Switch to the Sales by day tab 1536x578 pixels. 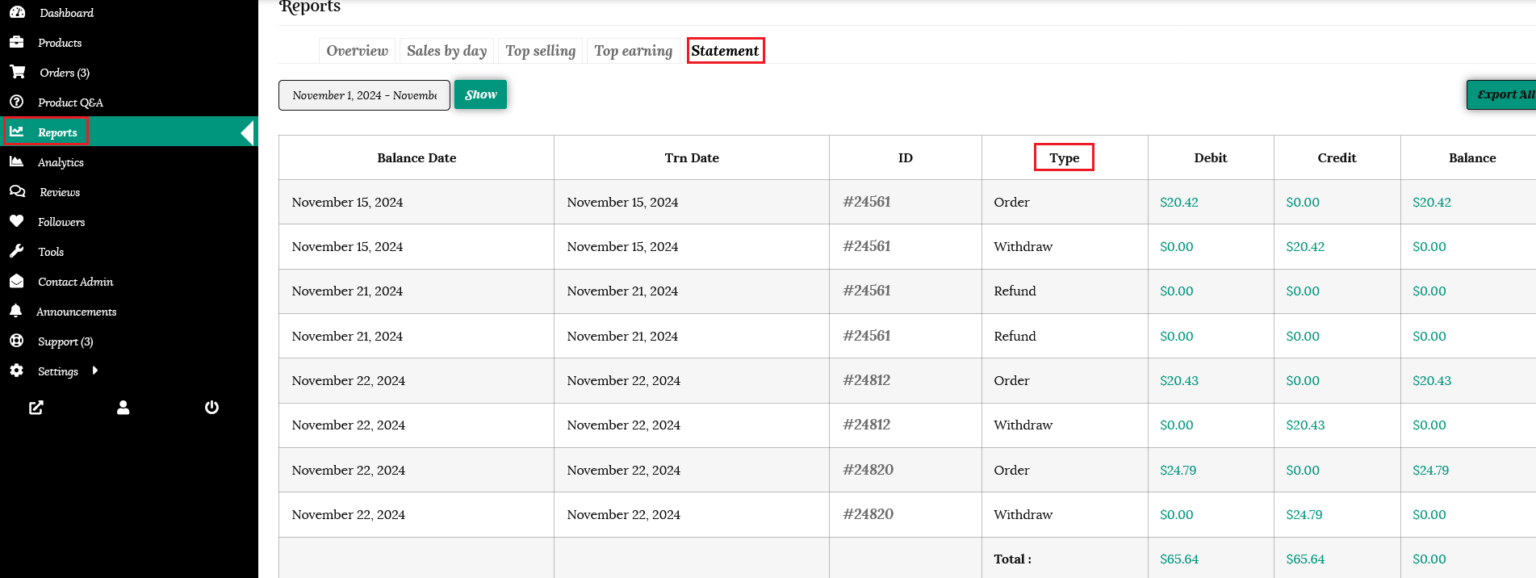pos(446,51)
